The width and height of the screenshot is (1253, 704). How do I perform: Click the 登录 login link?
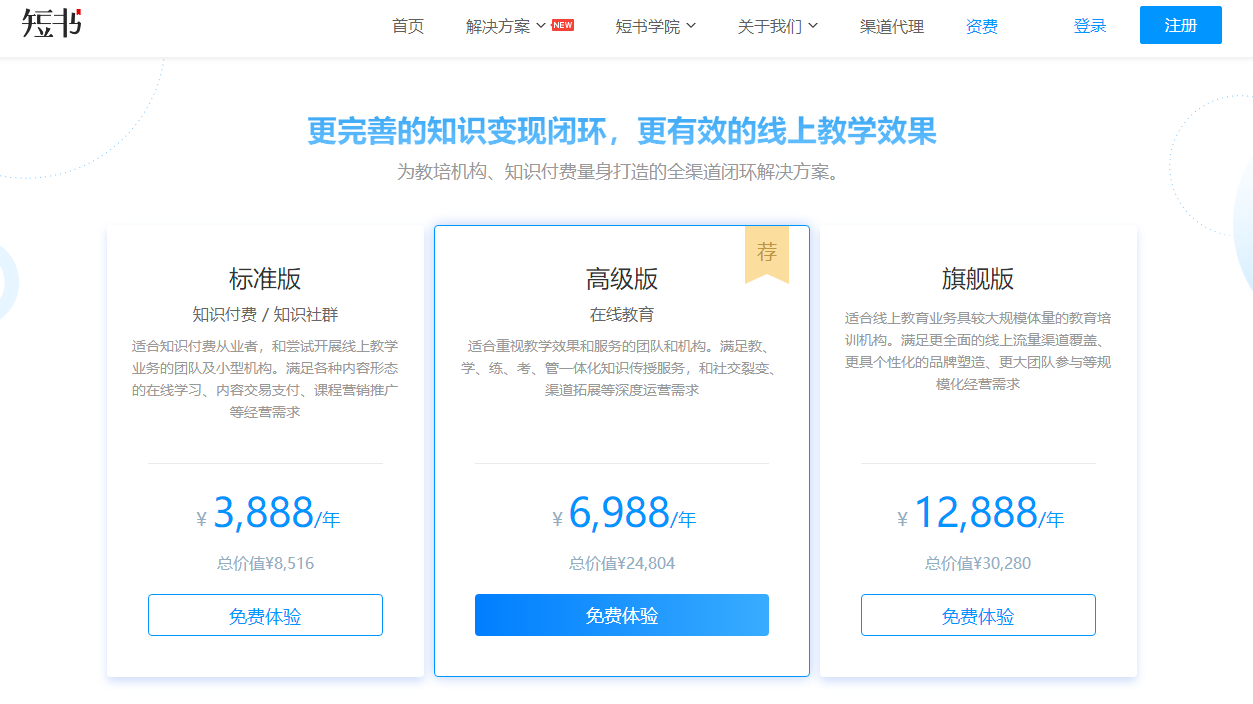coord(1090,26)
